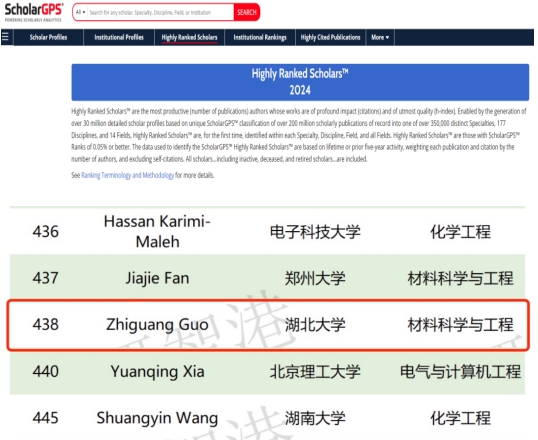Click 电气与计算机工程 discipline cell
This screenshot has height=440, width=538.
click(460, 372)
